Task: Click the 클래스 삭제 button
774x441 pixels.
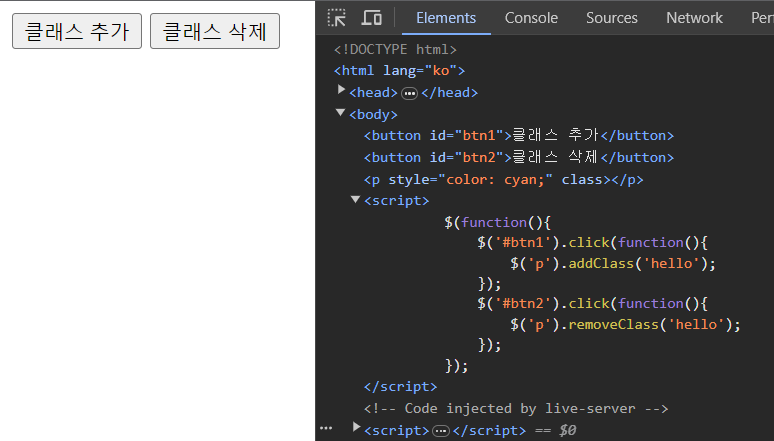Action: [215, 31]
